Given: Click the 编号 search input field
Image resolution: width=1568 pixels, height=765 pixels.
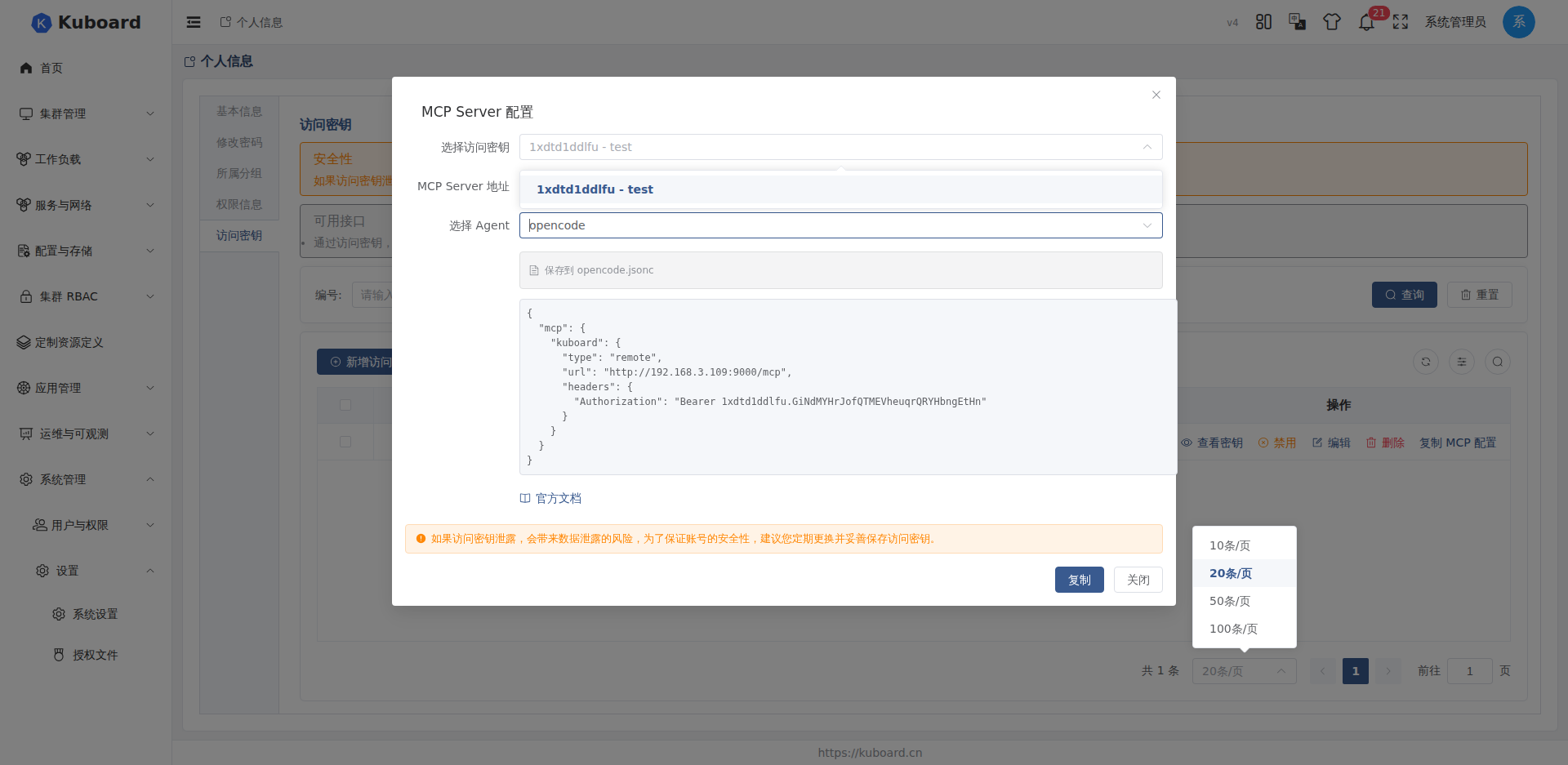Looking at the screenshot, I should click(372, 295).
